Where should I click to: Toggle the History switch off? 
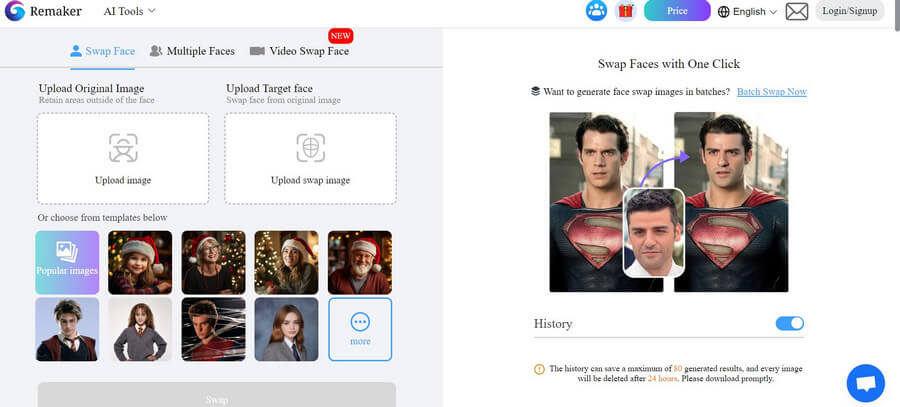pos(790,323)
